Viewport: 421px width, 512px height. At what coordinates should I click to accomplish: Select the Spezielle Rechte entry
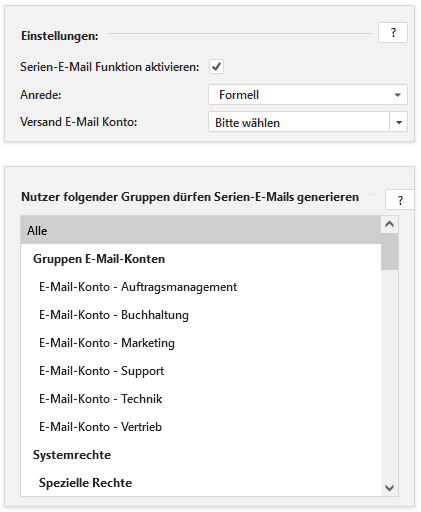[x=201, y=483]
